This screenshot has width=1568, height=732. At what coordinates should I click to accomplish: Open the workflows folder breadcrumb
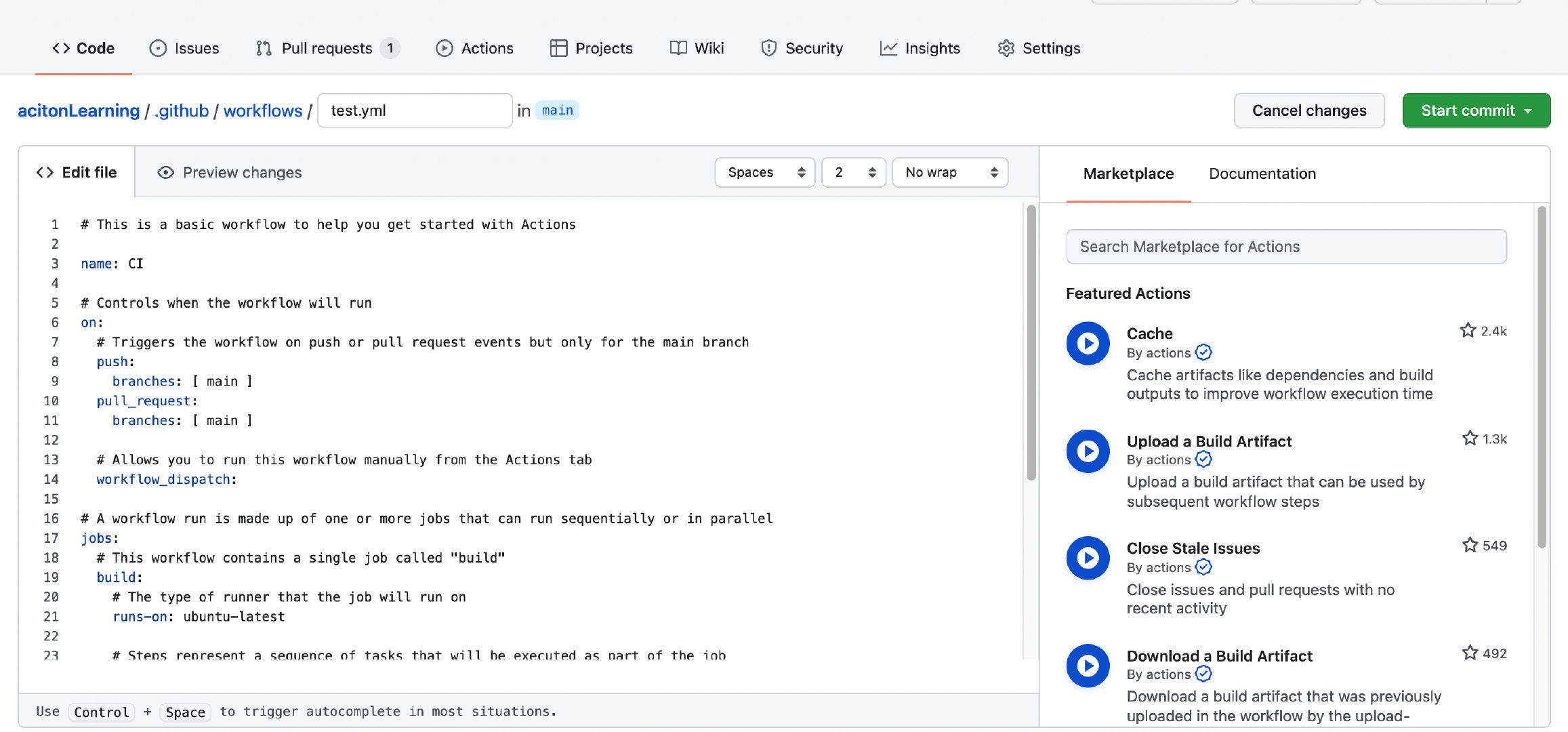coord(263,110)
